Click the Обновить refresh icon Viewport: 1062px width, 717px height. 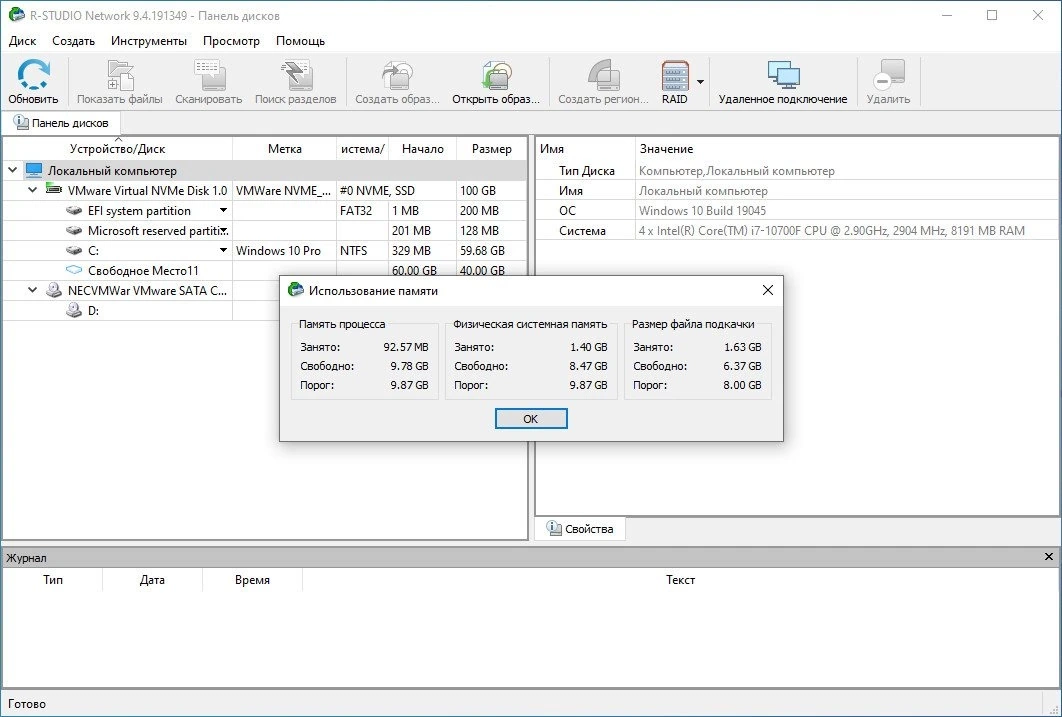coord(33,74)
